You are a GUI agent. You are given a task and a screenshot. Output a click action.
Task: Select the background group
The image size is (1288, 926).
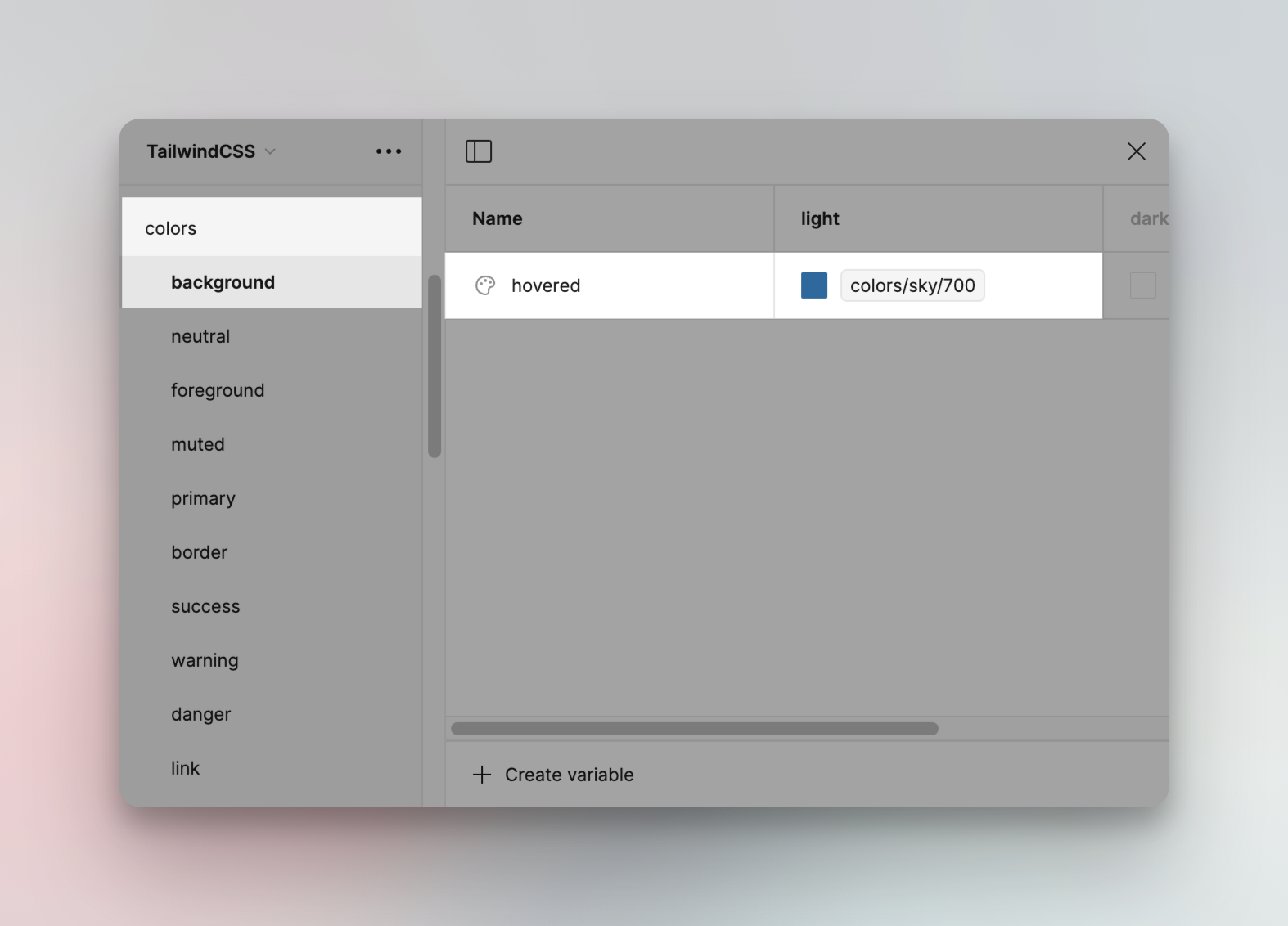pyautogui.click(x=223, y=282)
